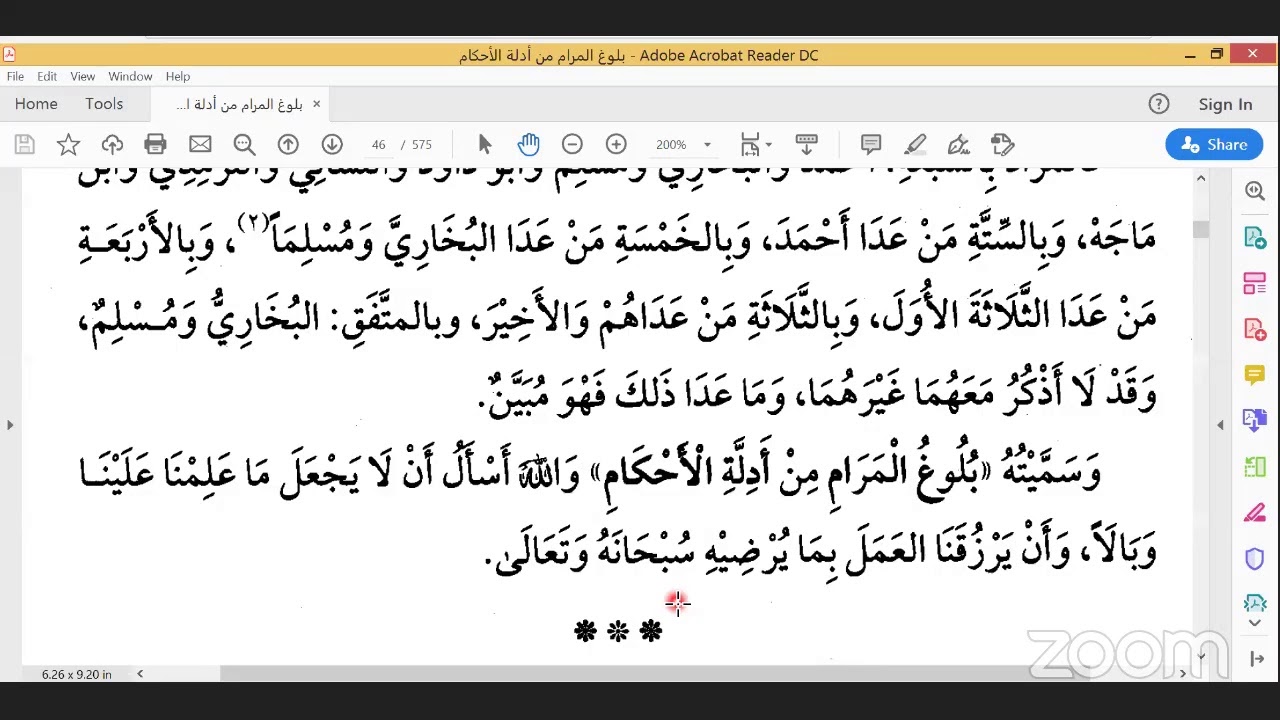This screenshot has width=1280, height=720.
Task: Open Organize/Edit layout tool in right pane
Action: pyautogui.click(x=1255, y=283)
